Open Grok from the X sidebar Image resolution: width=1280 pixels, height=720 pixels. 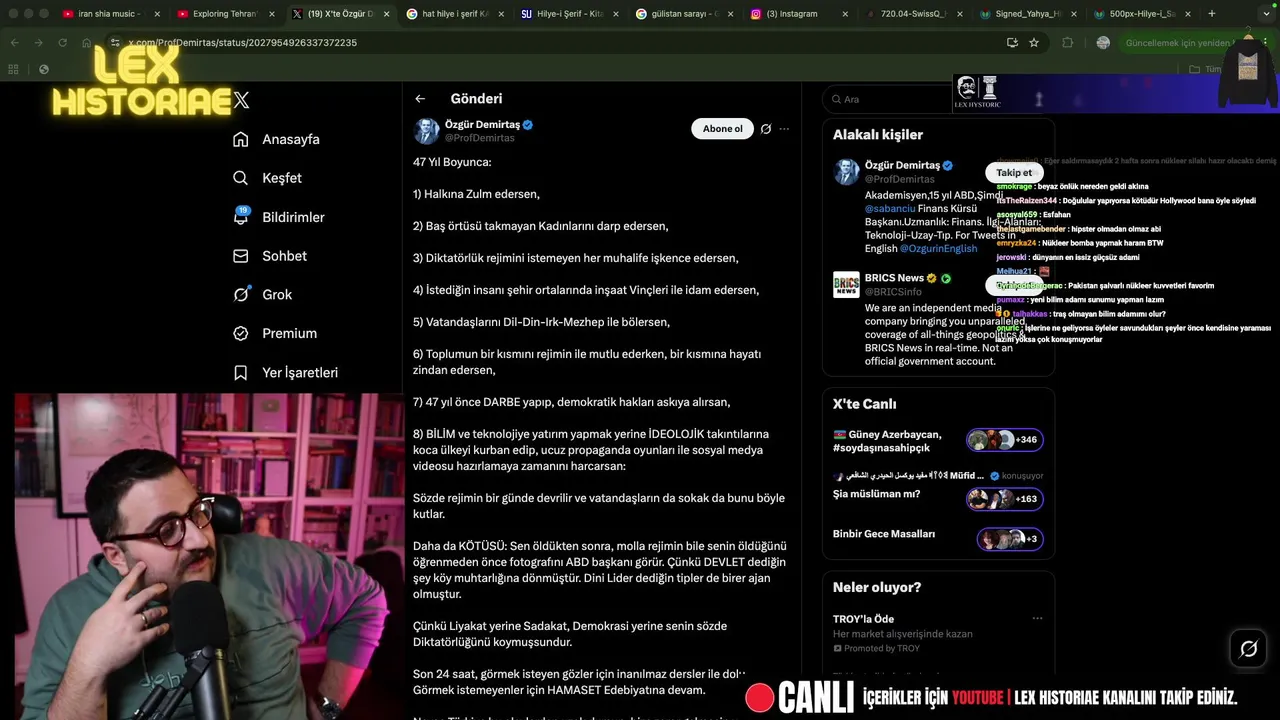pos(262,294)
